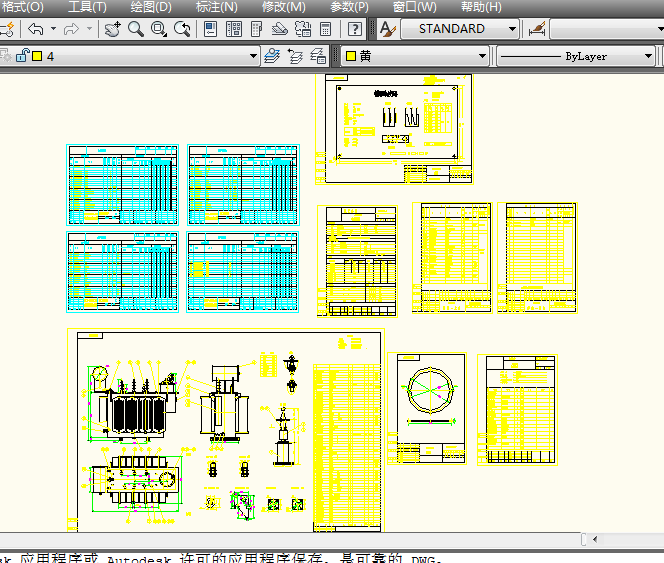This screenshot has width=664, height=563.
Task: Click the Dimension Style icon
Action: coord(537,29)
